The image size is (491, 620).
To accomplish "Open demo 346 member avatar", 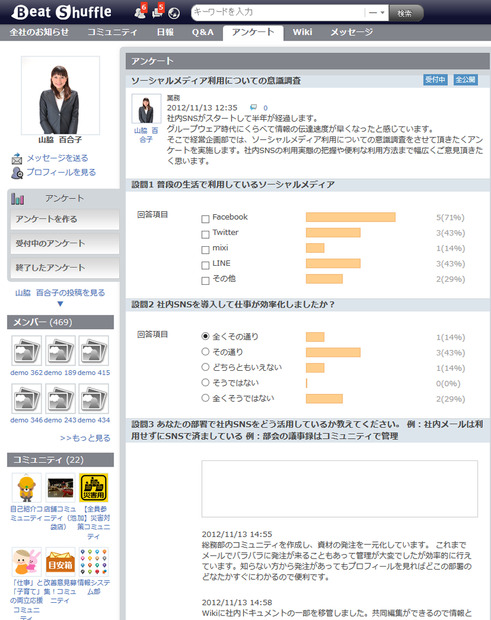I will 26,398.
